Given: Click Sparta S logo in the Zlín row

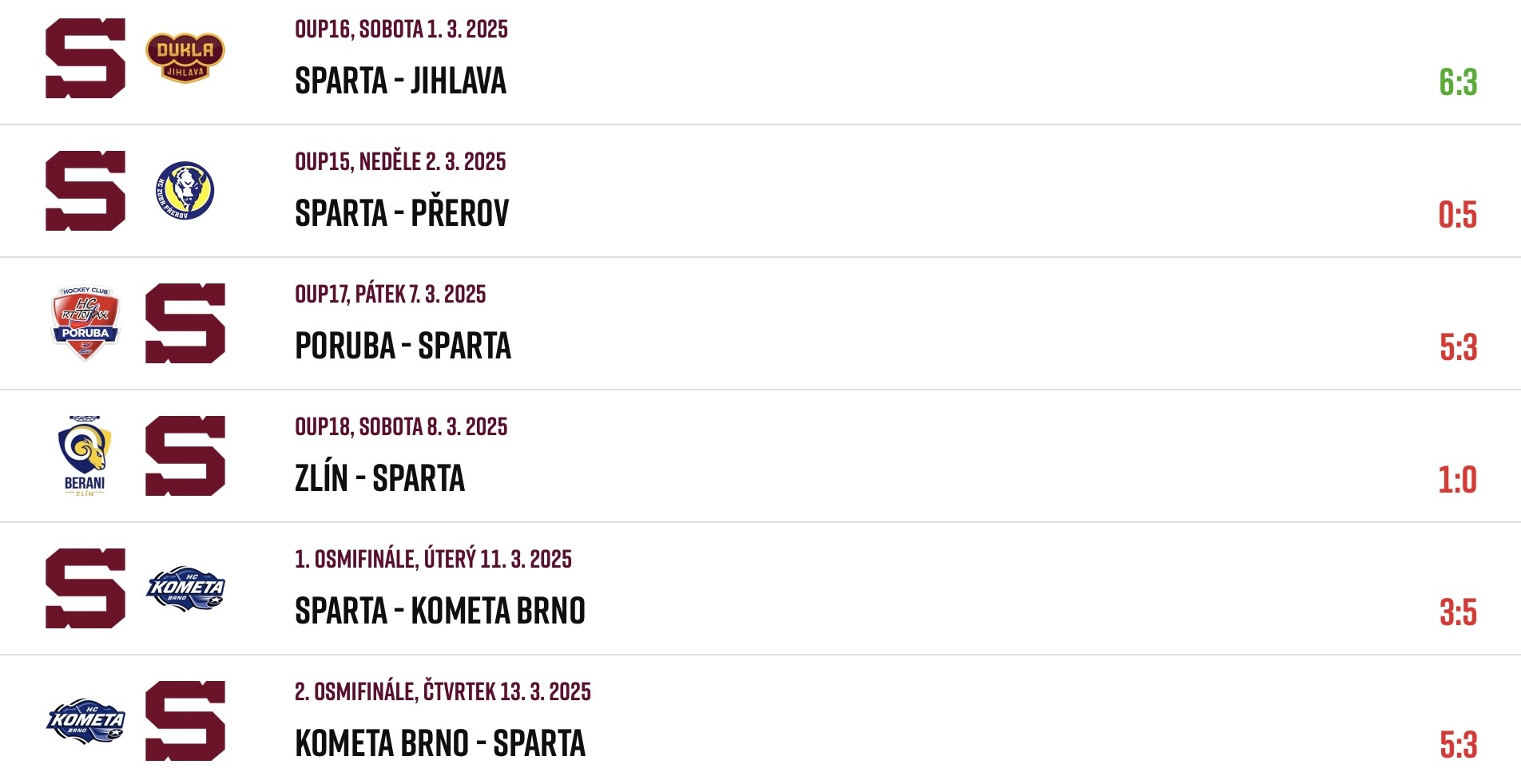Looking at the screenshot, I should coord(185,456).
